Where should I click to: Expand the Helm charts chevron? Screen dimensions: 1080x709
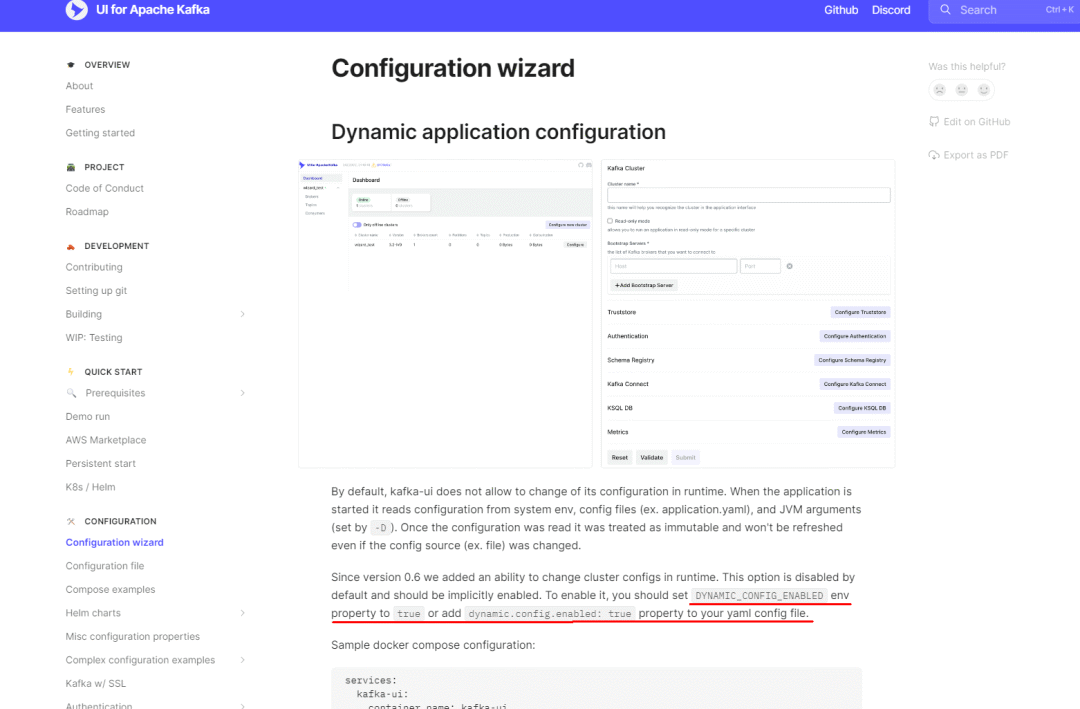coord(242,613)
